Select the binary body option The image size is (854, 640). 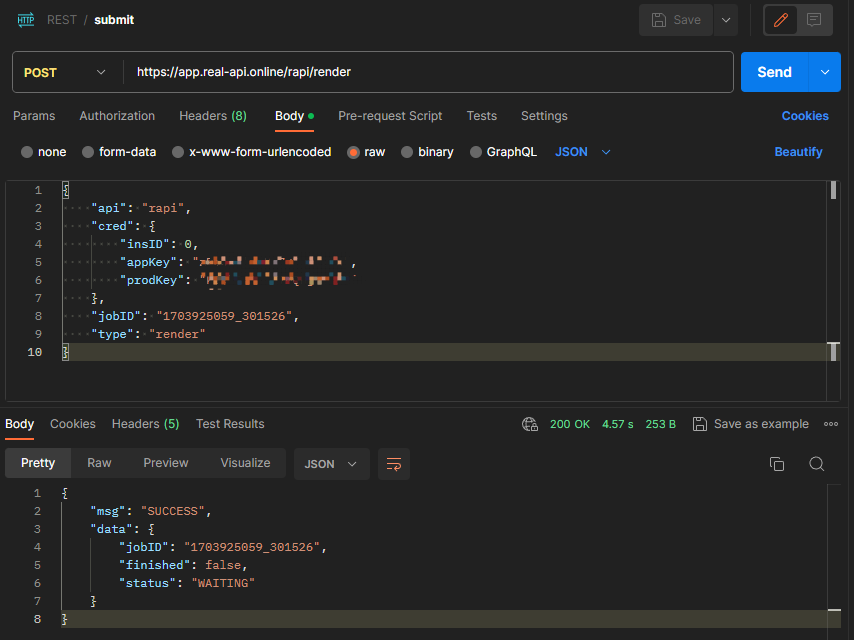coord(407,152)
